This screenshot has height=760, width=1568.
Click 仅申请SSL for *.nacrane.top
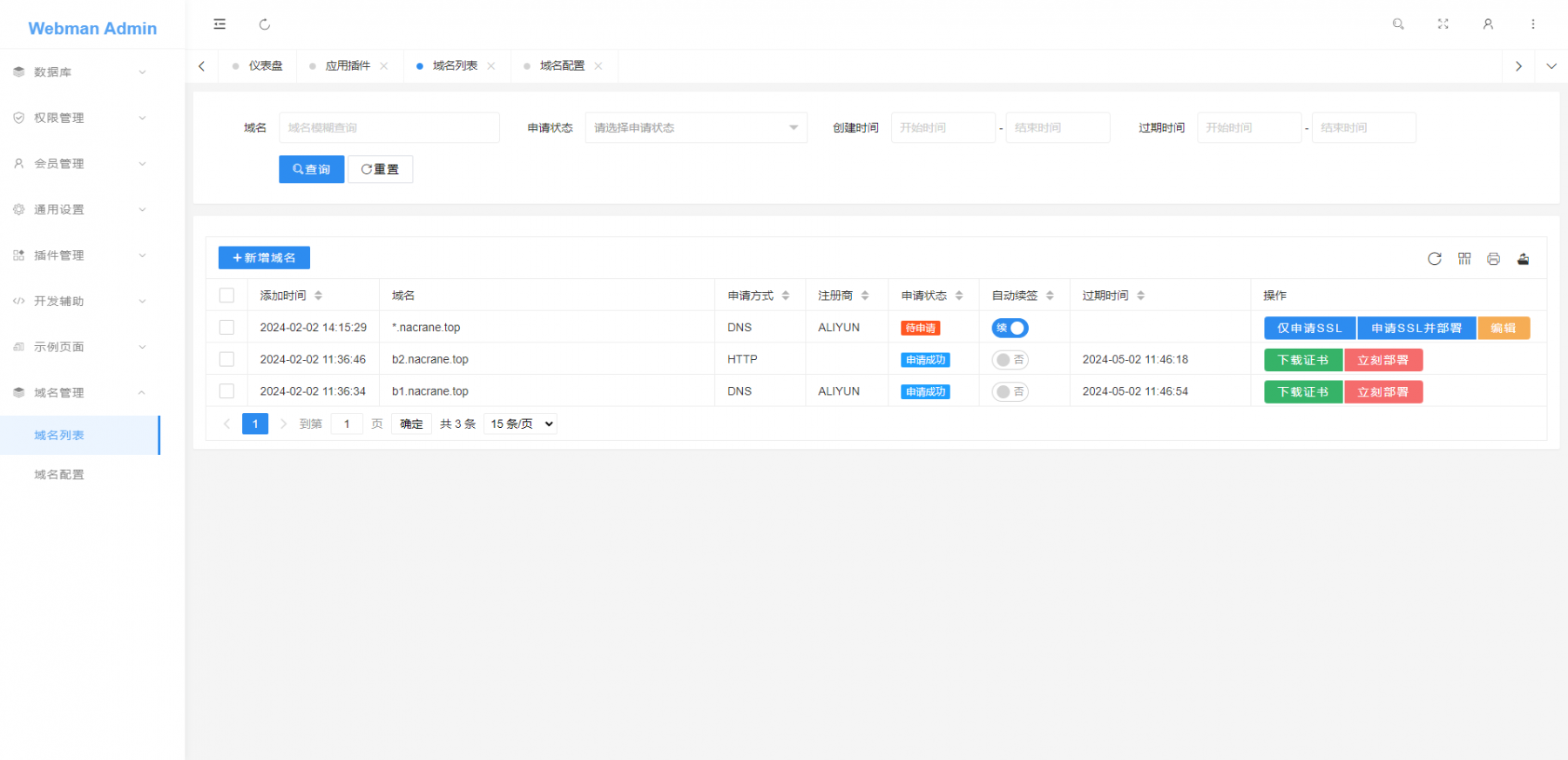[1310, 329]
